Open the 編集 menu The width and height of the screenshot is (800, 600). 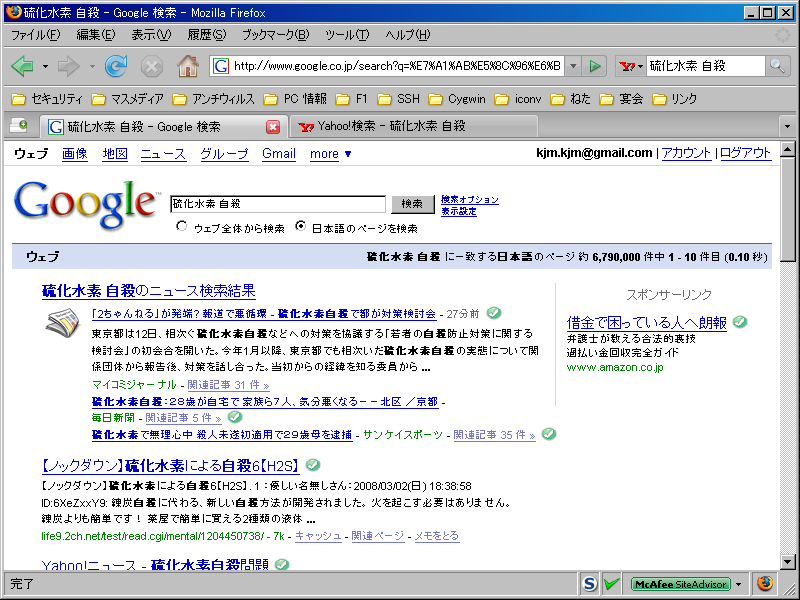(95, 35)
